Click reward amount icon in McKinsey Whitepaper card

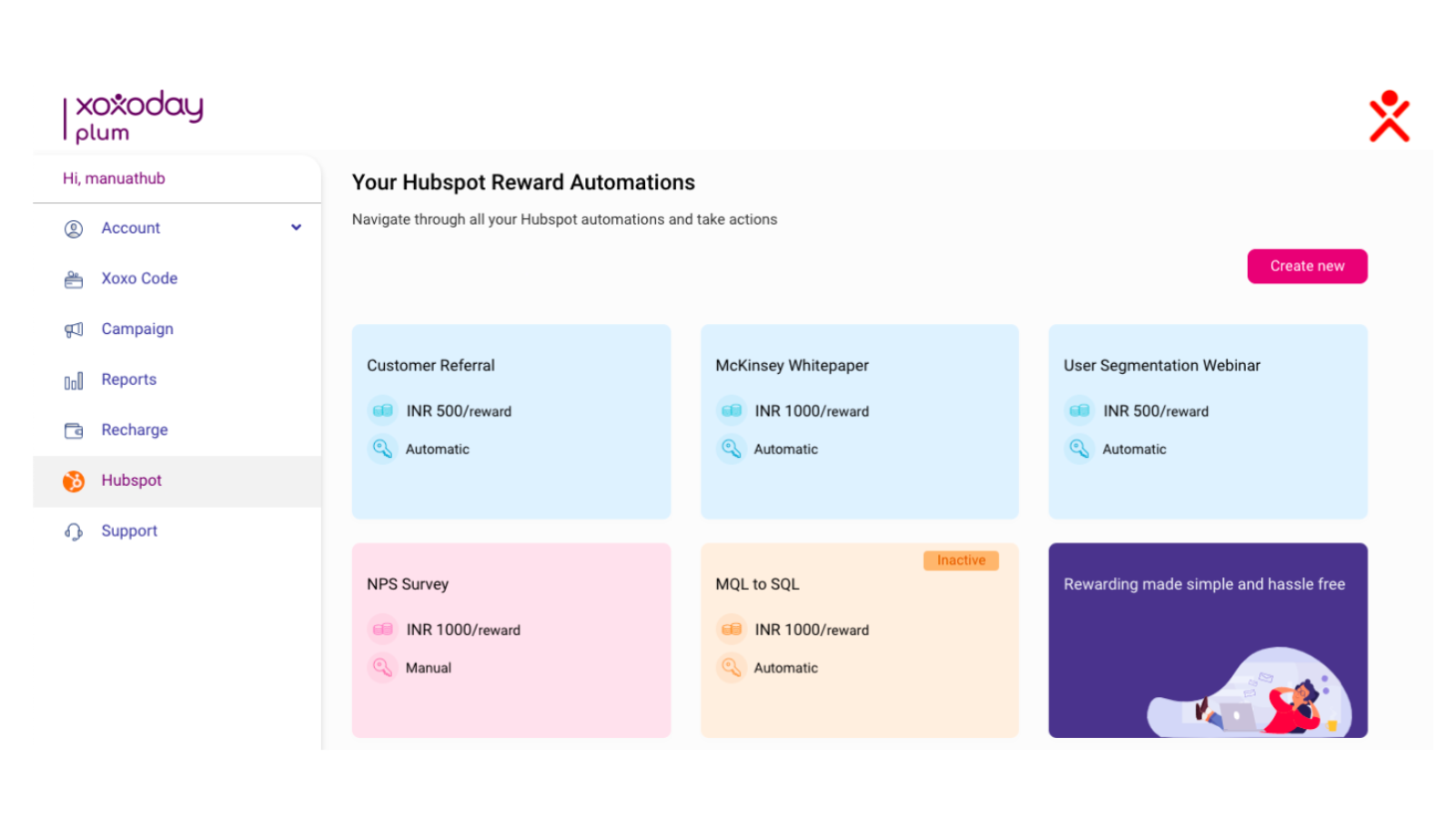tap(731, 410)
